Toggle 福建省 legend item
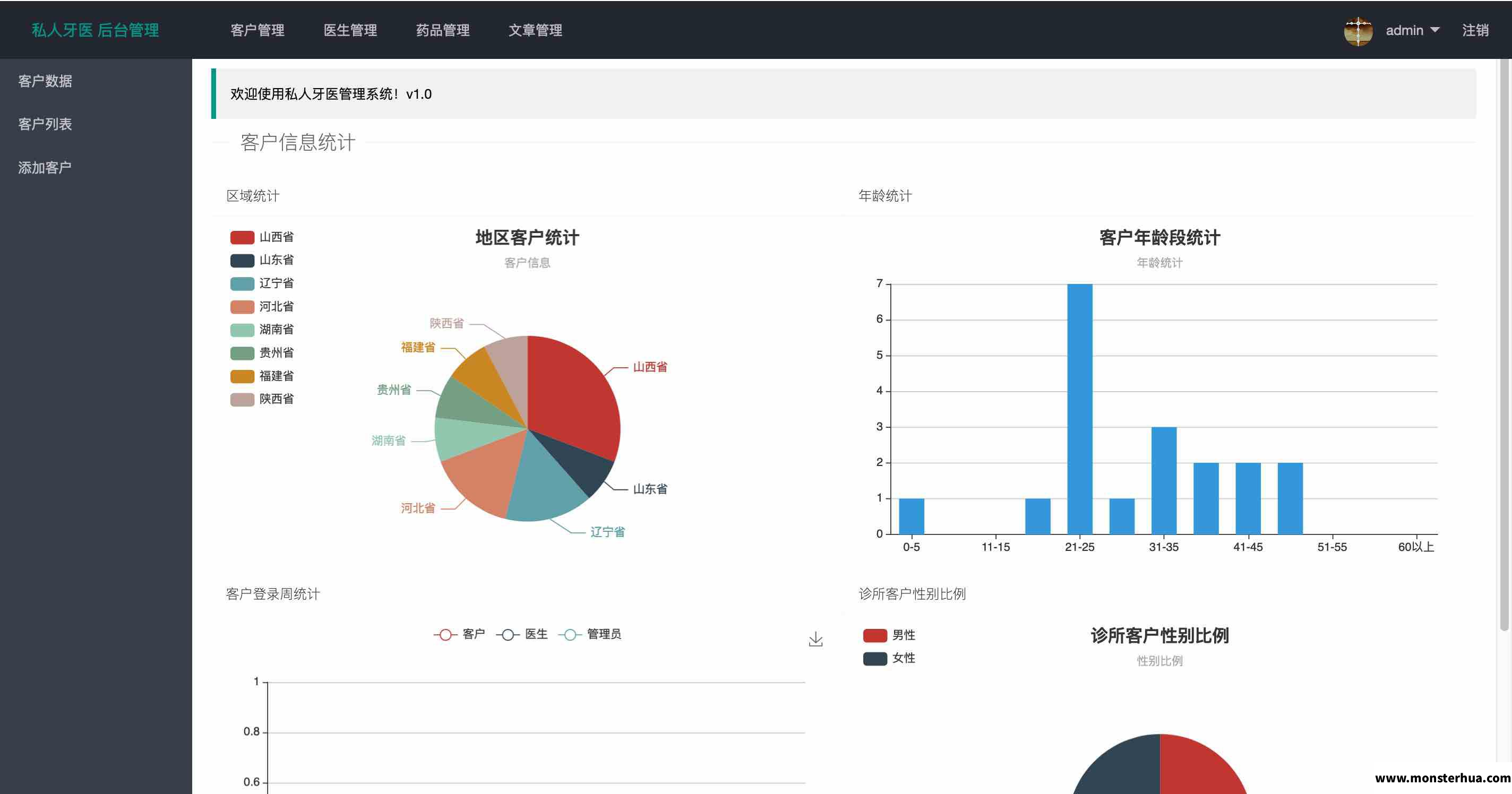 click(x=262, y=376)
